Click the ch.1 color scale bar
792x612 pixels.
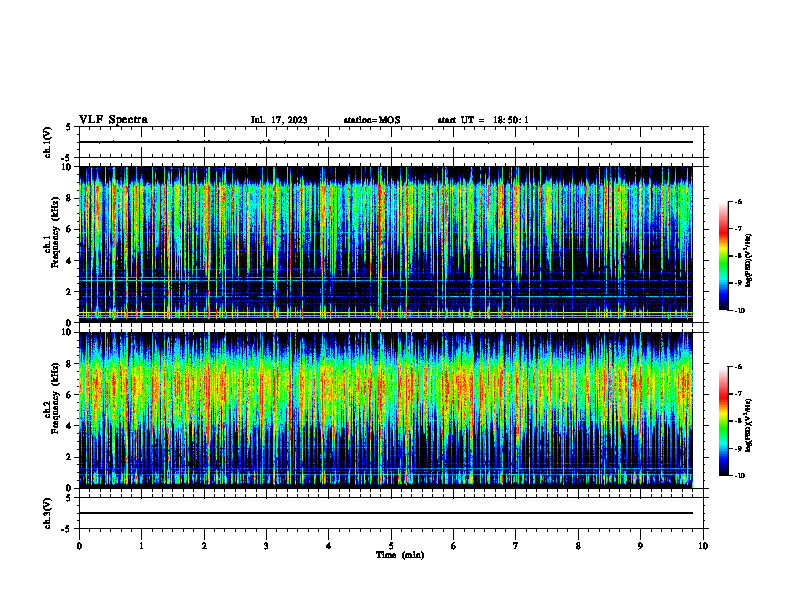click(724, 256)
